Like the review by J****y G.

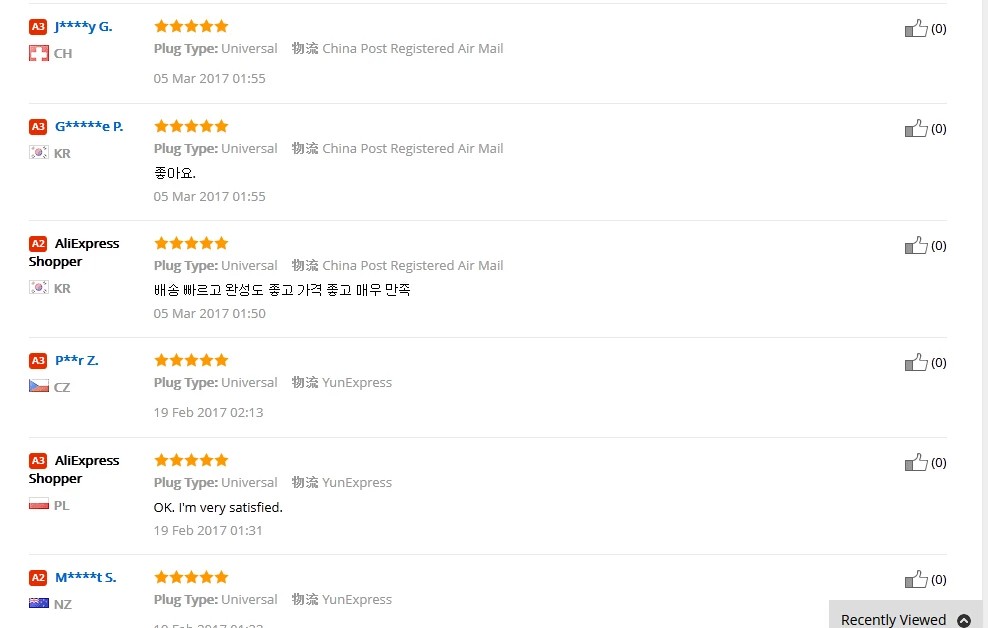916,28
